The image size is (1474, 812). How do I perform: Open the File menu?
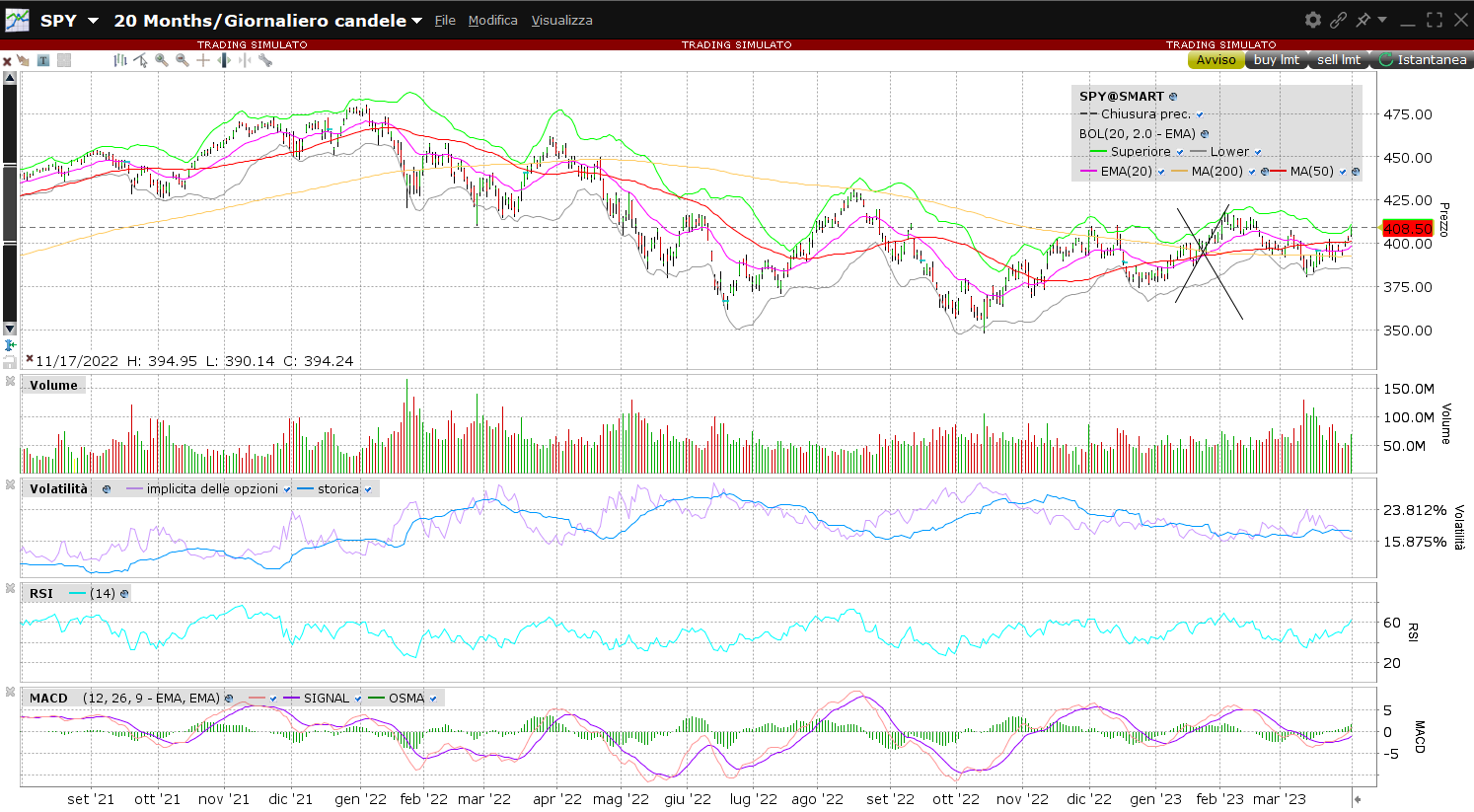[x=445, y=21]
